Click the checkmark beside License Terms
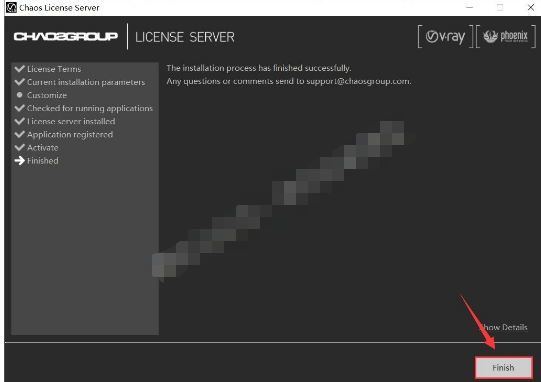The width and height of the screenshot is (541, 382). point(20,68)
